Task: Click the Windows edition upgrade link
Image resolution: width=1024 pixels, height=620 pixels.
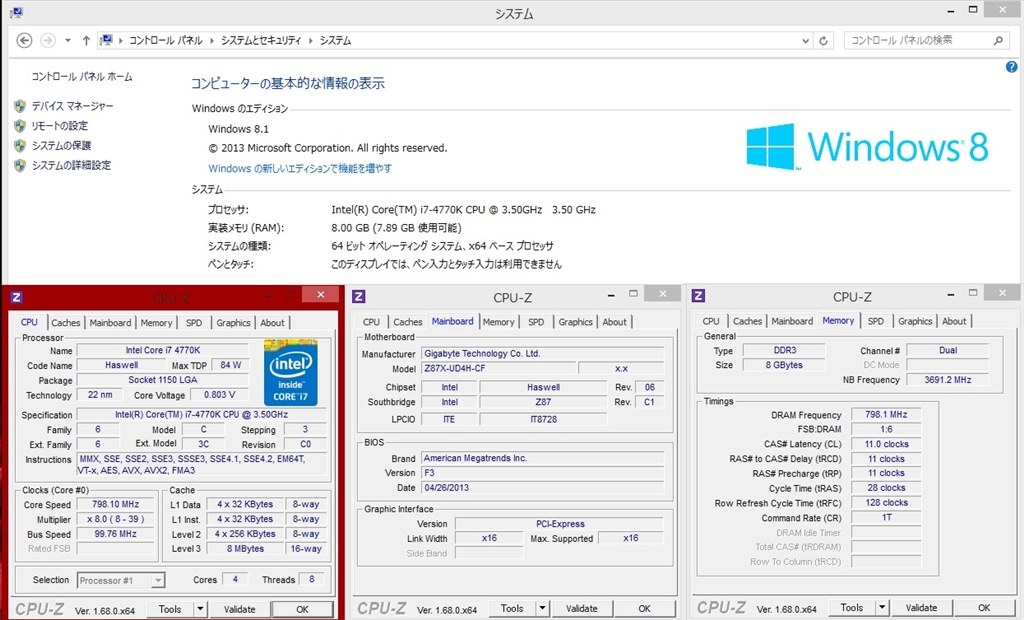Action: point(300,168)
